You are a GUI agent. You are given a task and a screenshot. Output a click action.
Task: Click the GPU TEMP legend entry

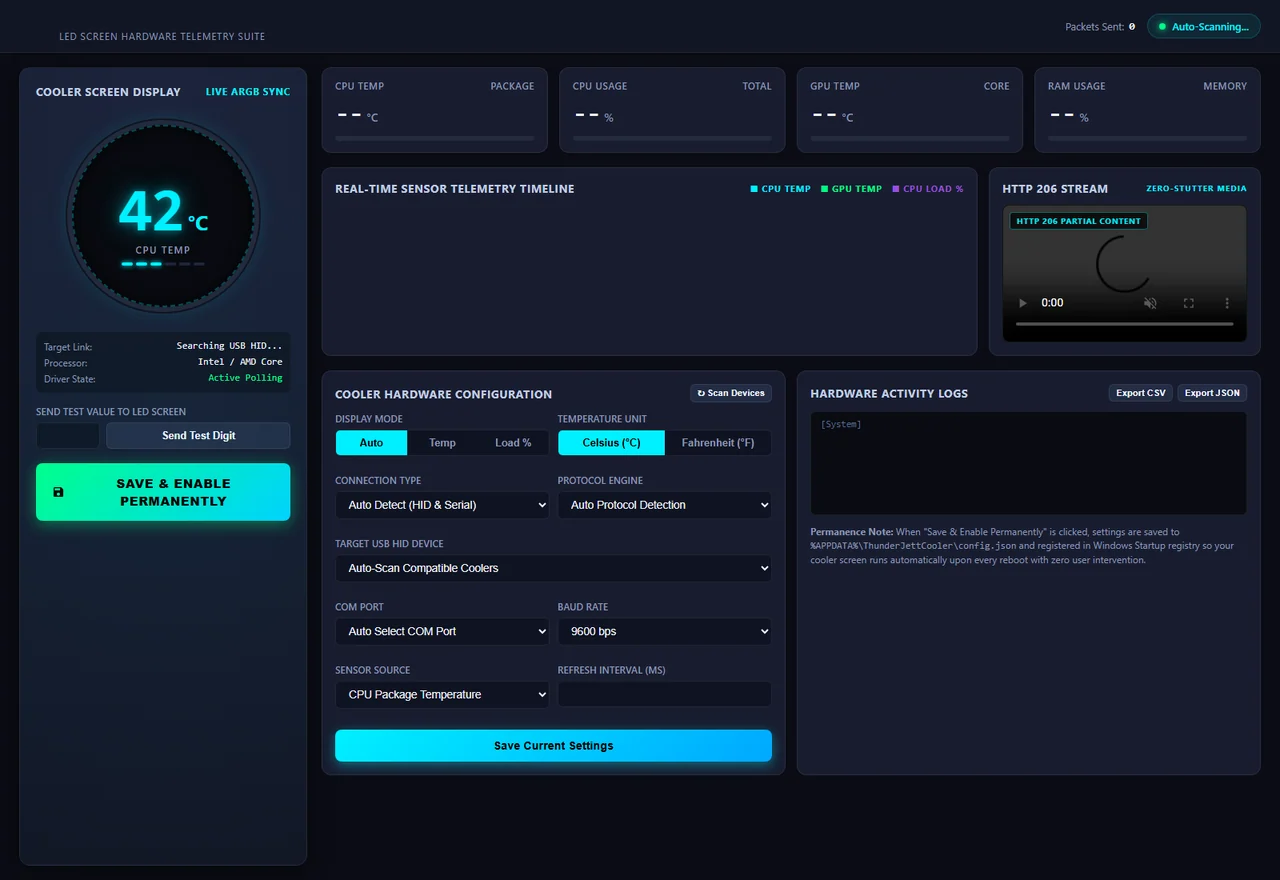[x=851, y=189]
